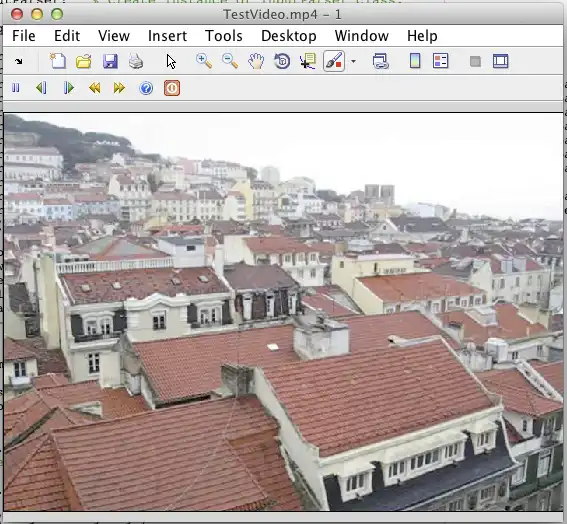567x524 pixels.
Task: Rewind the video with double-left arrows
Action: (x=94, y=88)
